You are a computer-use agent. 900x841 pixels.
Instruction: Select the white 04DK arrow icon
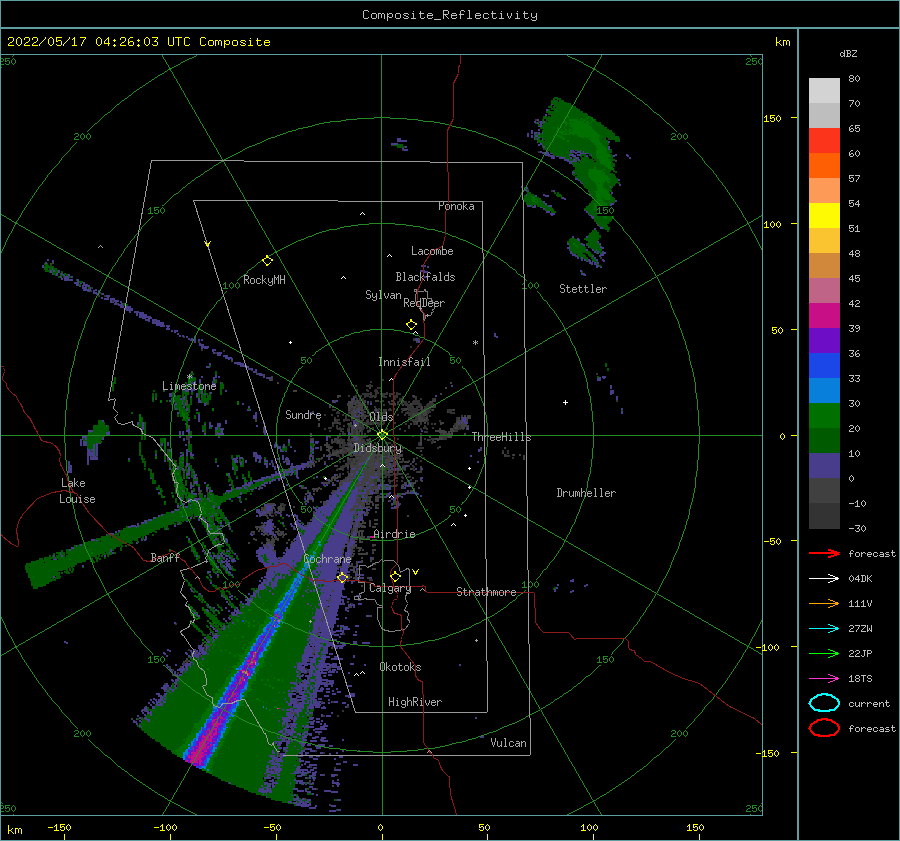click(824, 578)
